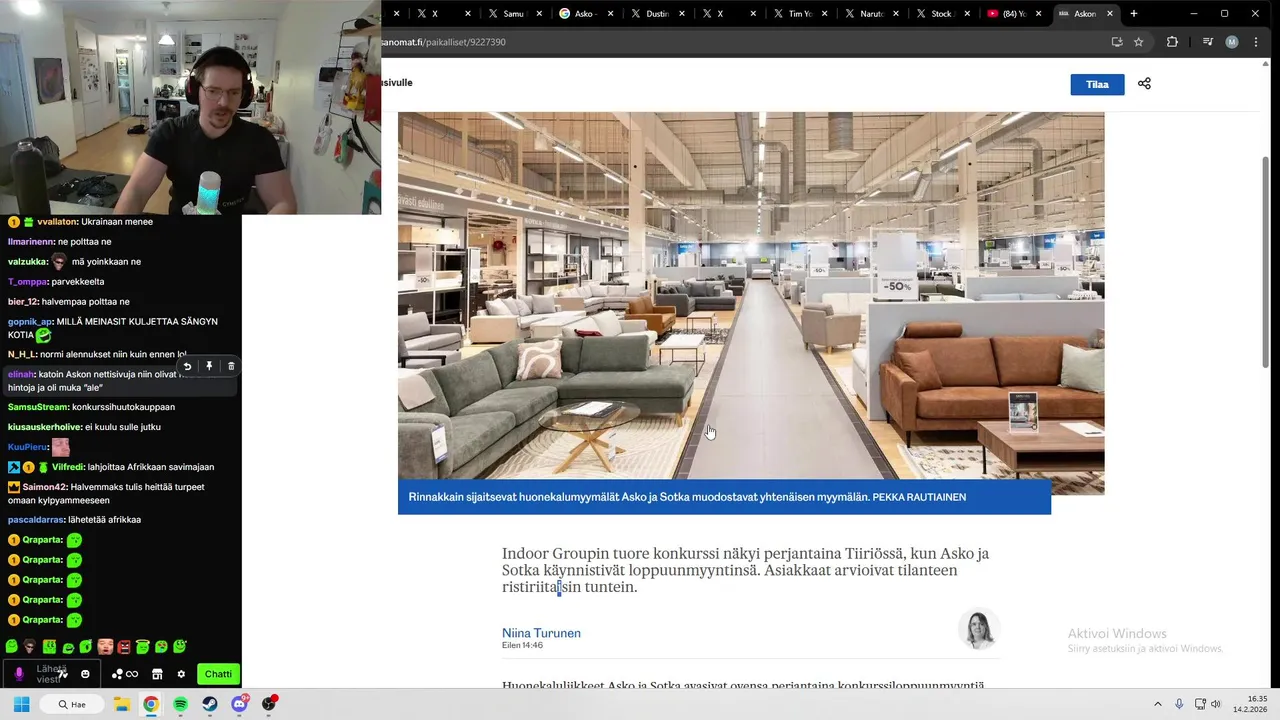This screenshot has width=1280, height=720.
Task: Click the streamer webcam video
Action: pos(190,107)
